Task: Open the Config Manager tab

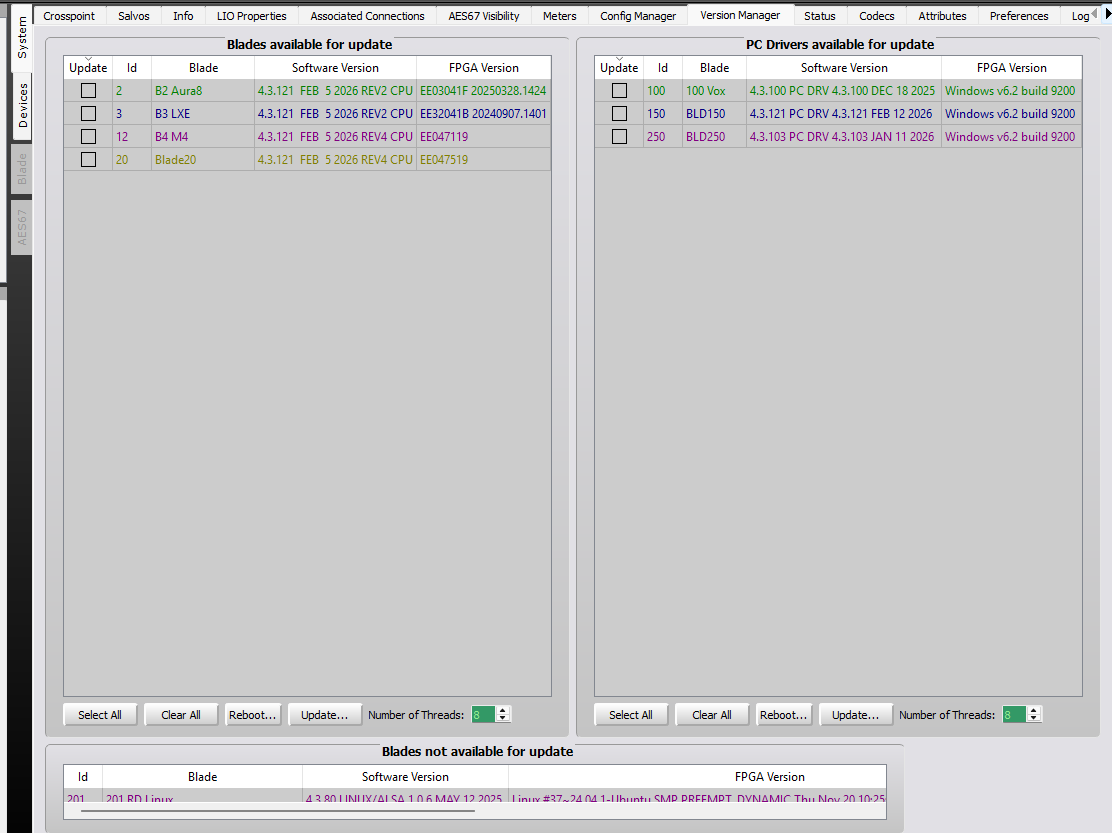Action: pyautogui.click(x=638, y=16)
